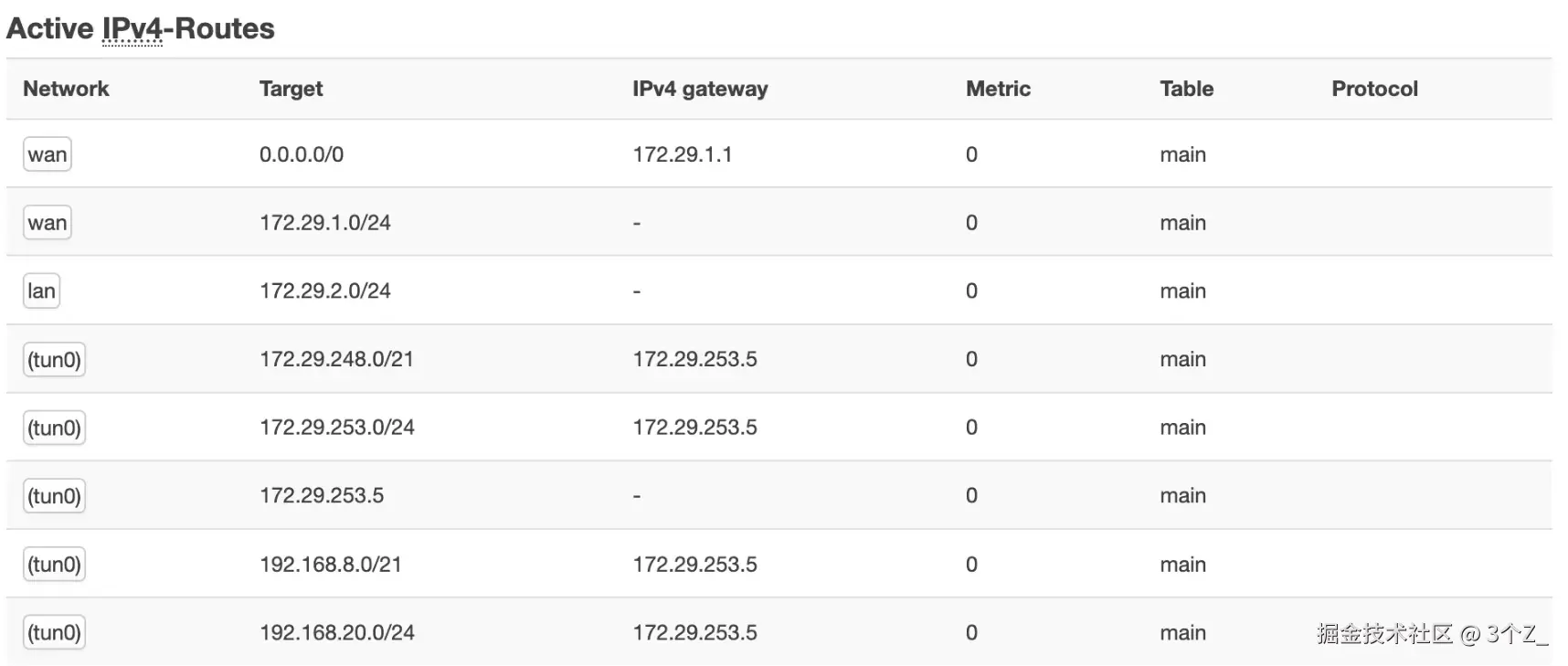Click the wan badge for 0.0.0.0/0 route
The height and width of the screenshot is (666, 1568).
[47, 154]
